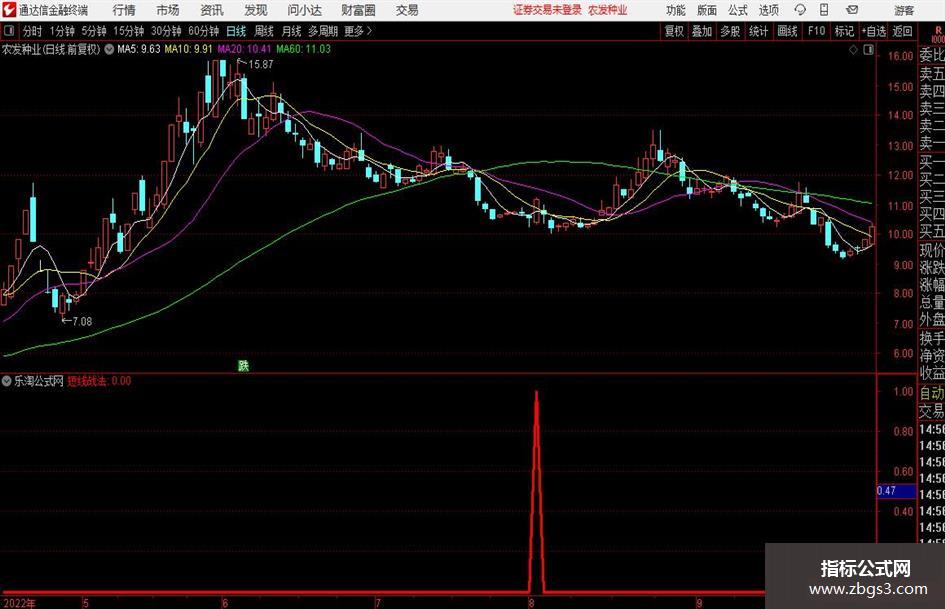The height and width of the screenshot is (609, 945).
Task: Click the 多股 button
Action: pos(730,31)
